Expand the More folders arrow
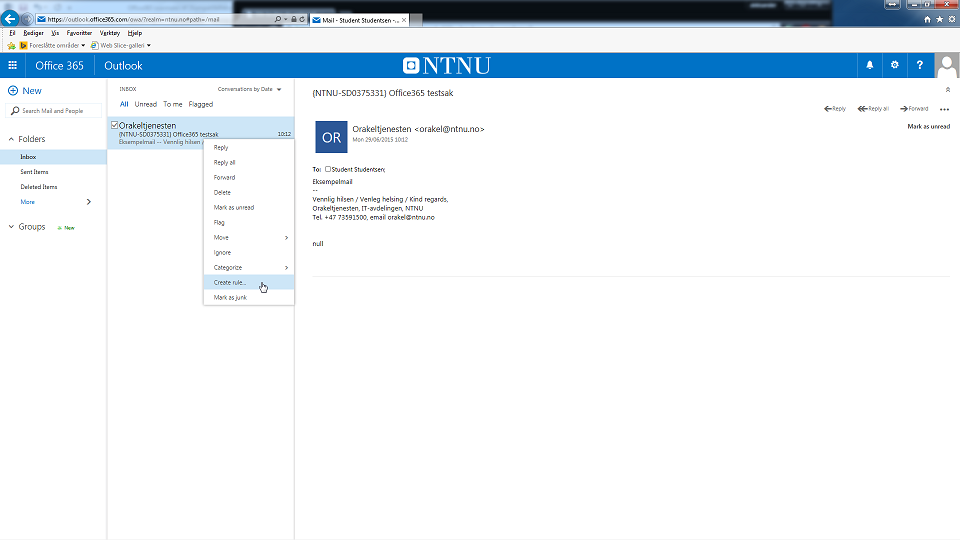 coord(89,202)
